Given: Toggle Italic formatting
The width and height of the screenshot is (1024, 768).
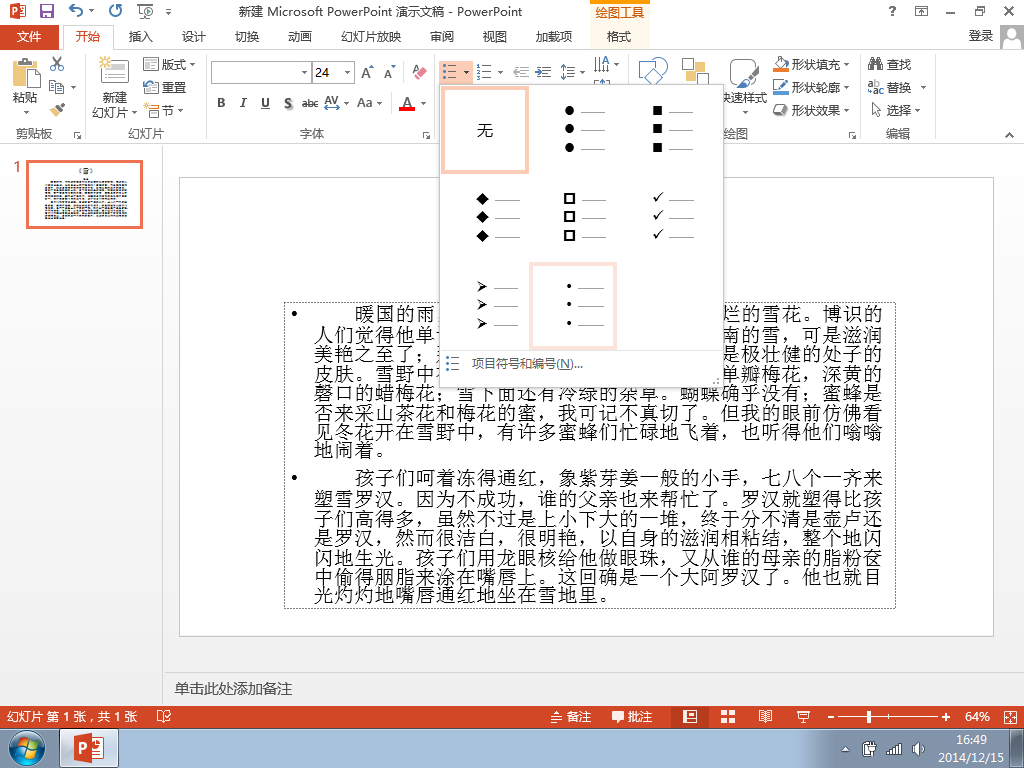Looking at the screenshot, I should (x=243, y=103).
